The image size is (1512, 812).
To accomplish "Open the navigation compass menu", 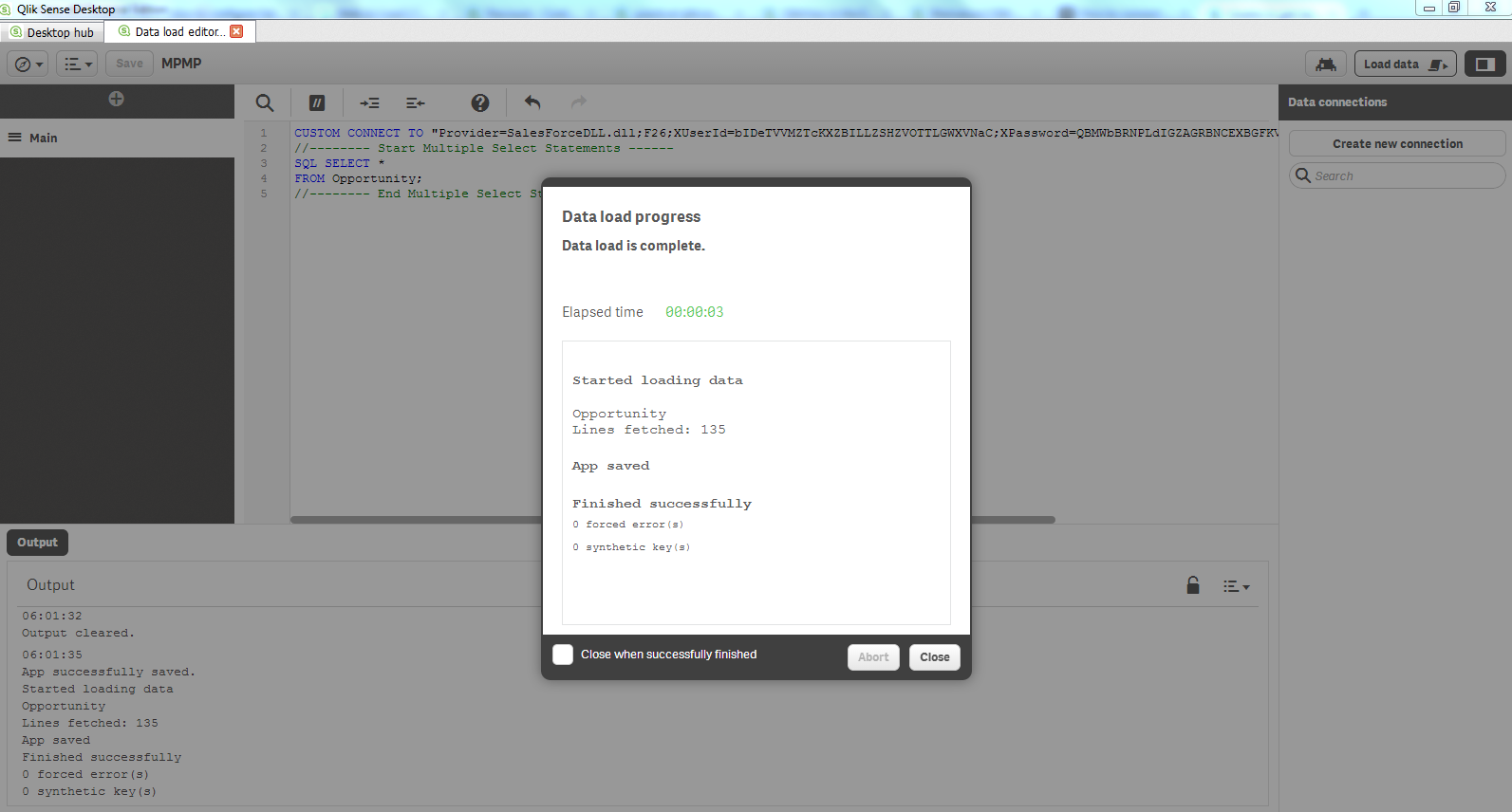I will tap(28, 65).
